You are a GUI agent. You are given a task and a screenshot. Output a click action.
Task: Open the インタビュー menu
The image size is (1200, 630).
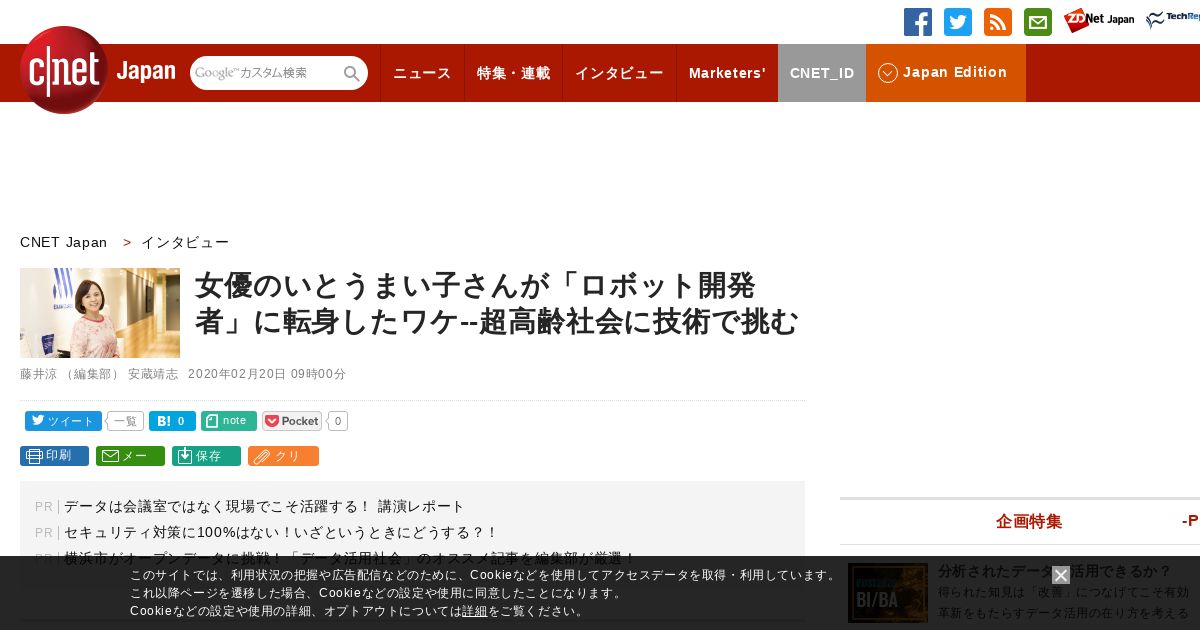click(619, 73)
